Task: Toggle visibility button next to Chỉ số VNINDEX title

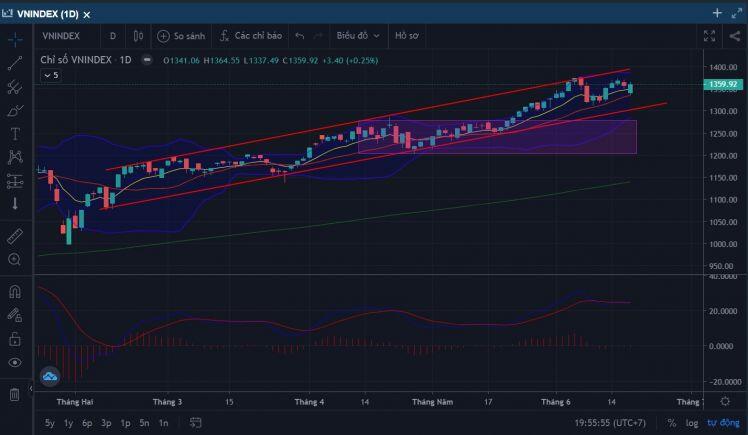Action: pos(147,60)
